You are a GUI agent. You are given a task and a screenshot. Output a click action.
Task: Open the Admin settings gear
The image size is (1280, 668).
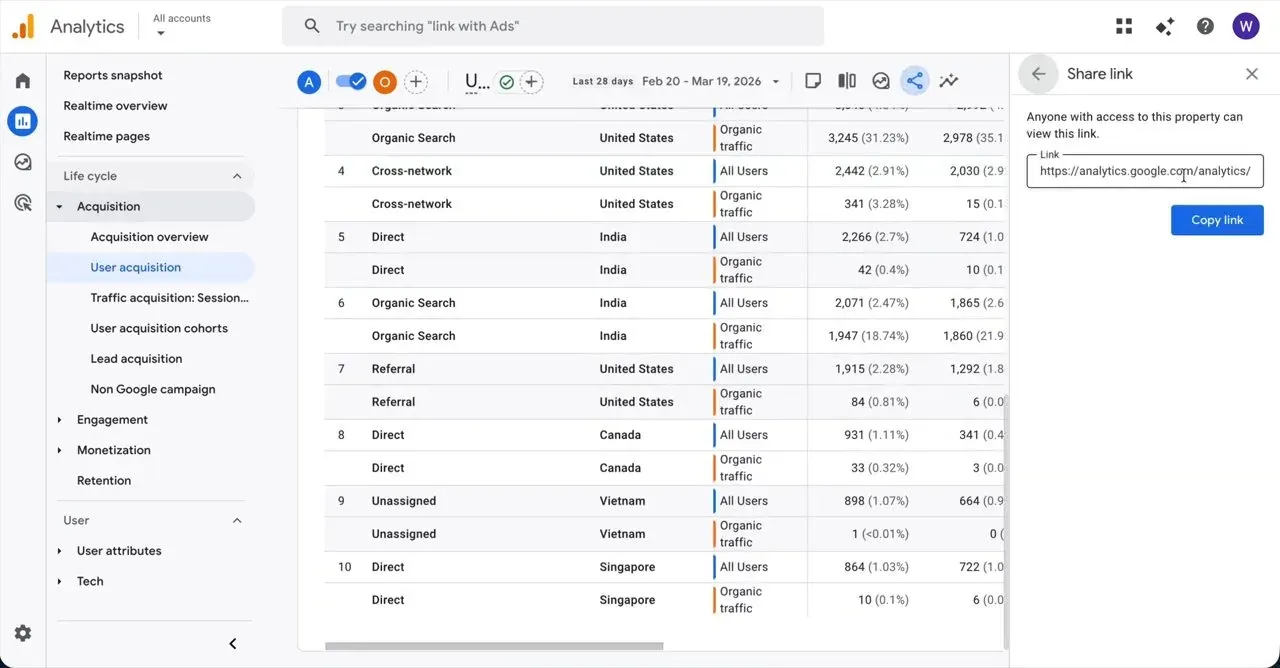(x=23, y=633)
